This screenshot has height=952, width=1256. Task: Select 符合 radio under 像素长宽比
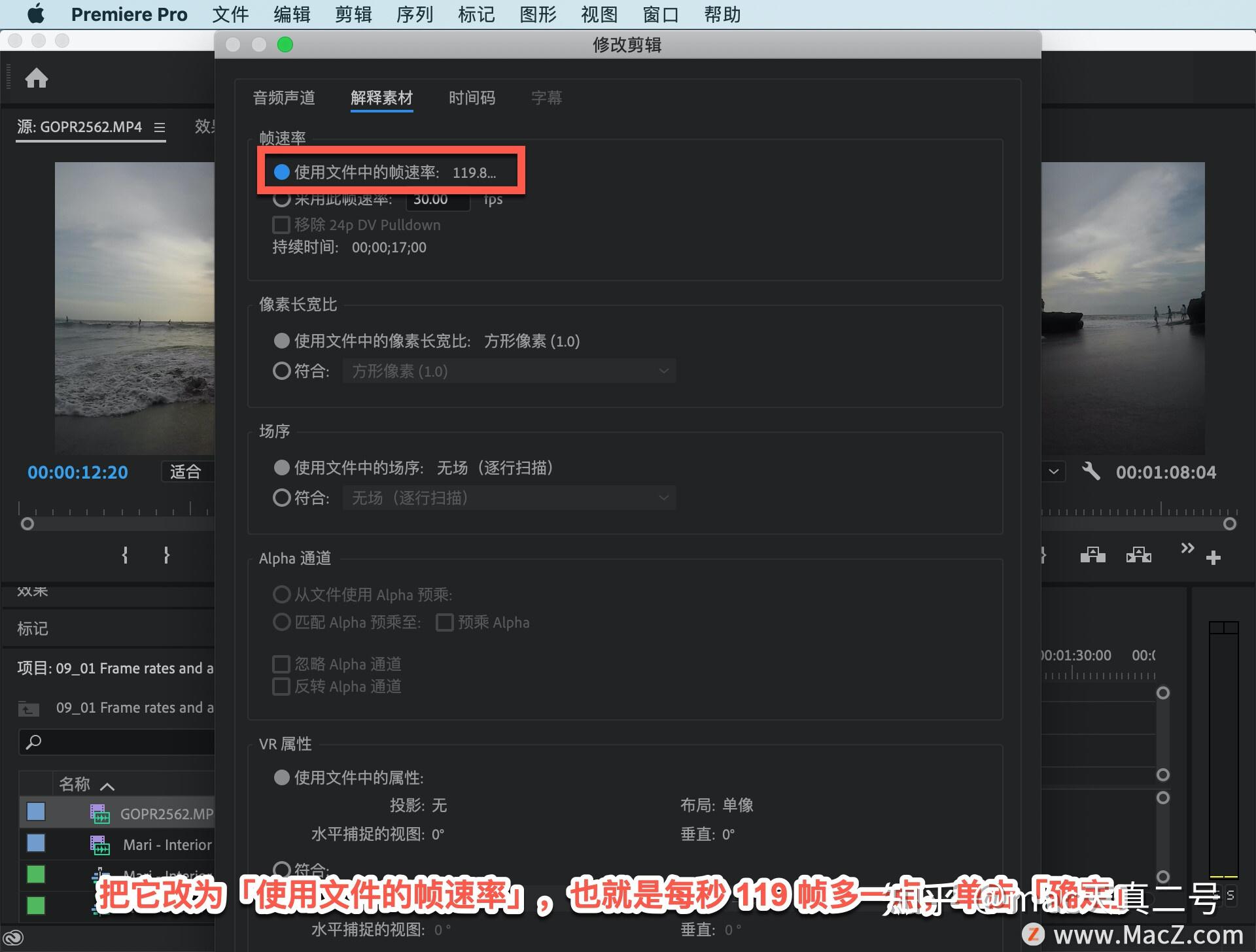click(x=282, y=371)
